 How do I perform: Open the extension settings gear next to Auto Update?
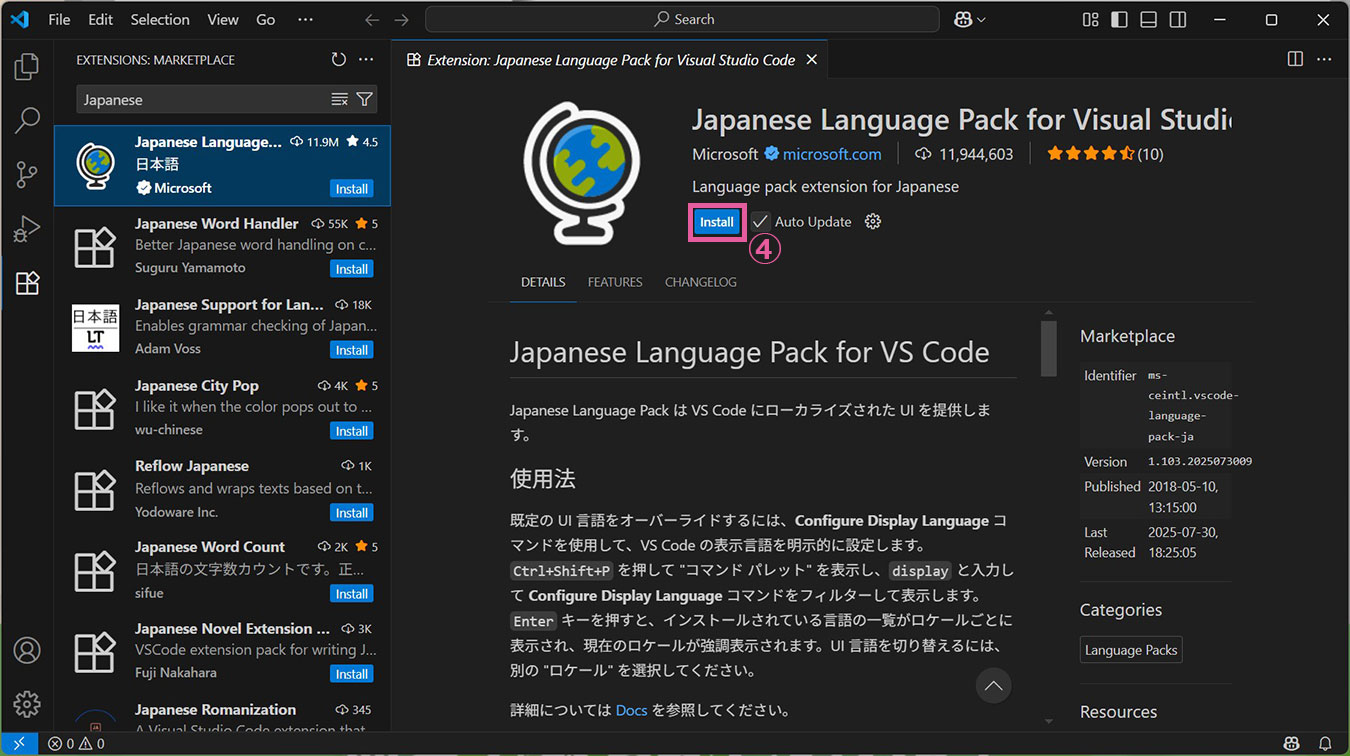click(873, 221)
